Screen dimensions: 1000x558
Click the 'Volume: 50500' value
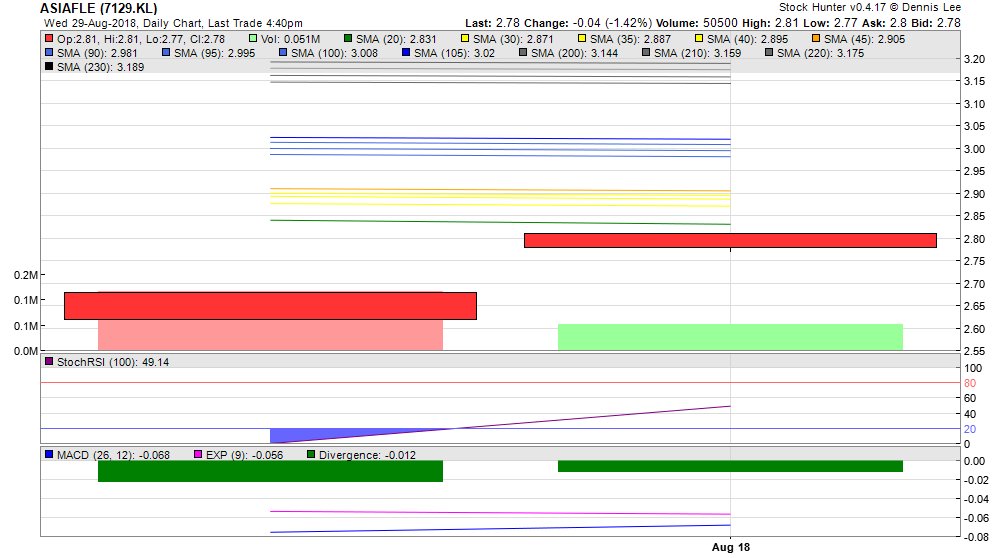(x=696, y=24)
